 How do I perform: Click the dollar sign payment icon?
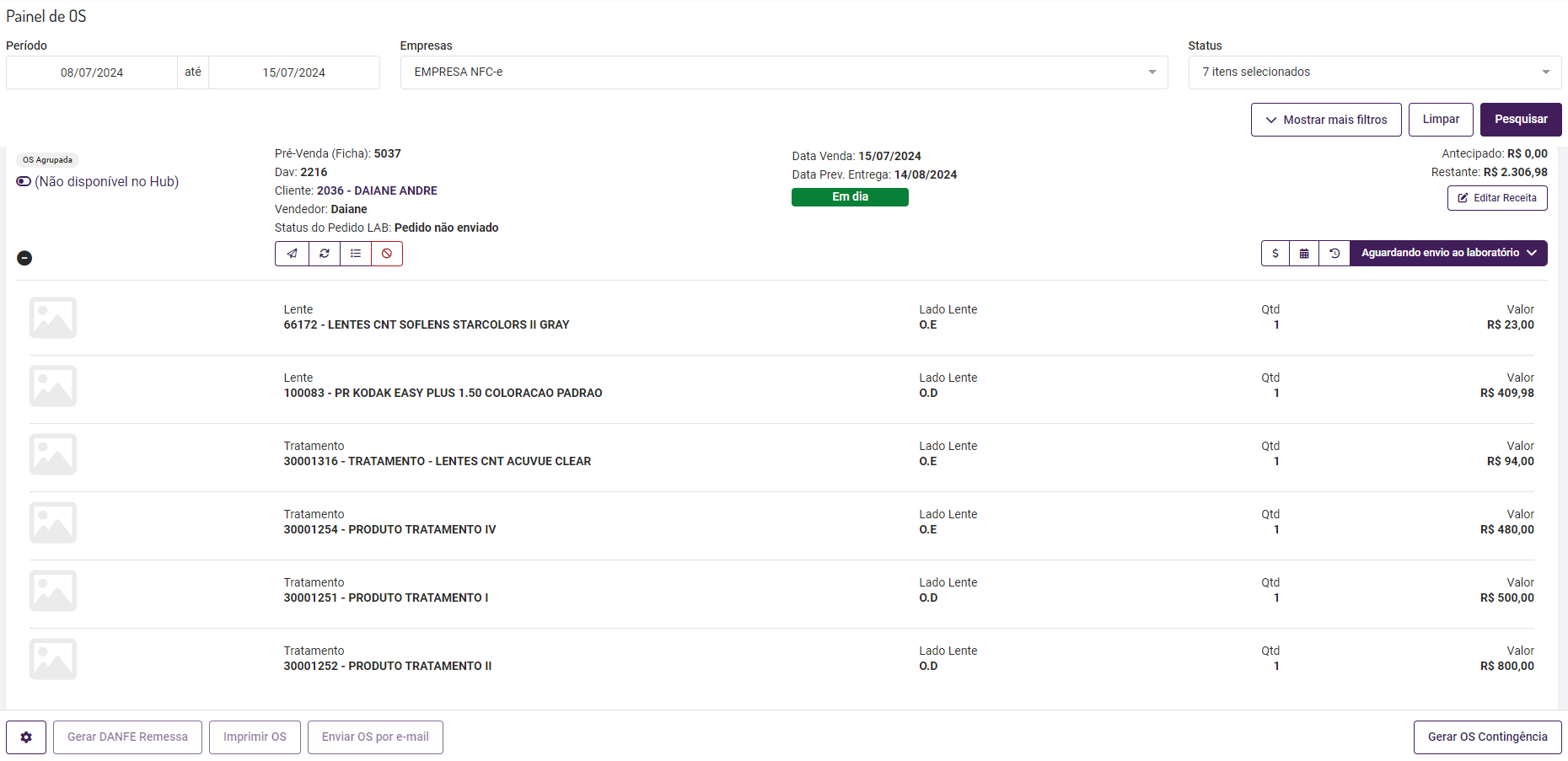click(x=1275, y=253)
